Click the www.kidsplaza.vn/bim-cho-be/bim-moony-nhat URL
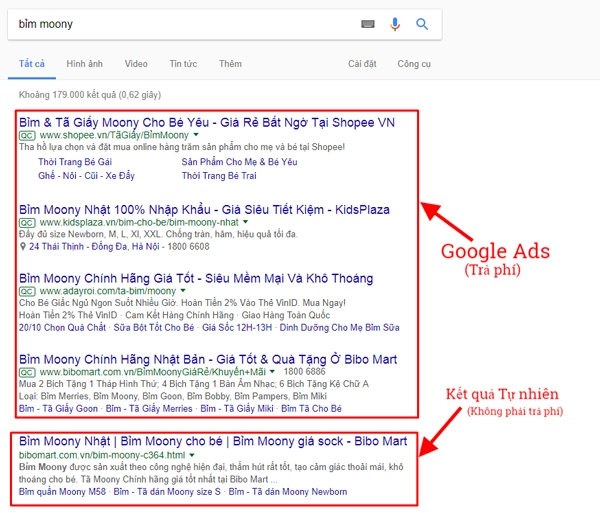The image size is (600, 513). pyautogui.click(x=139, y=223)
